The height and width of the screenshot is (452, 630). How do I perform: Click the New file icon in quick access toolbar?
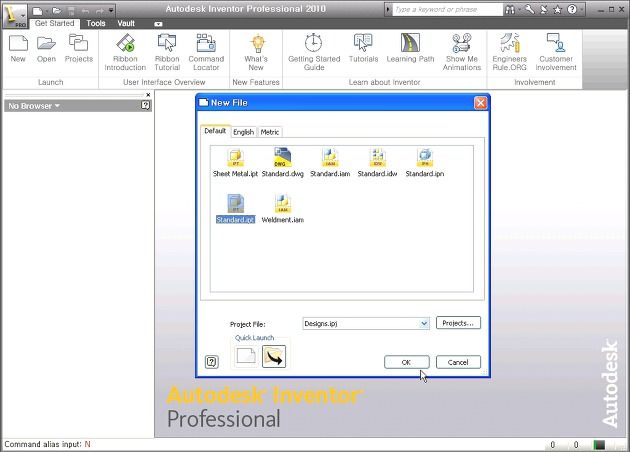tap(37, 11)
